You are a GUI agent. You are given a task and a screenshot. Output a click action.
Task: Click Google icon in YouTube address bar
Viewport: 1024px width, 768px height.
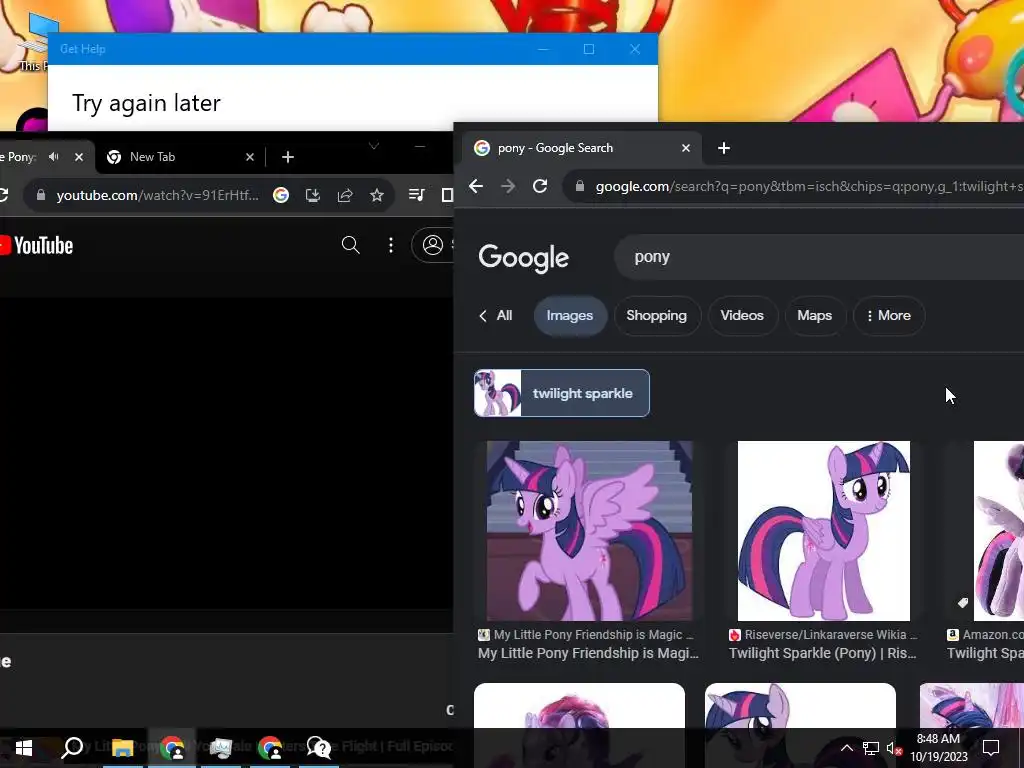coord(281,195)
